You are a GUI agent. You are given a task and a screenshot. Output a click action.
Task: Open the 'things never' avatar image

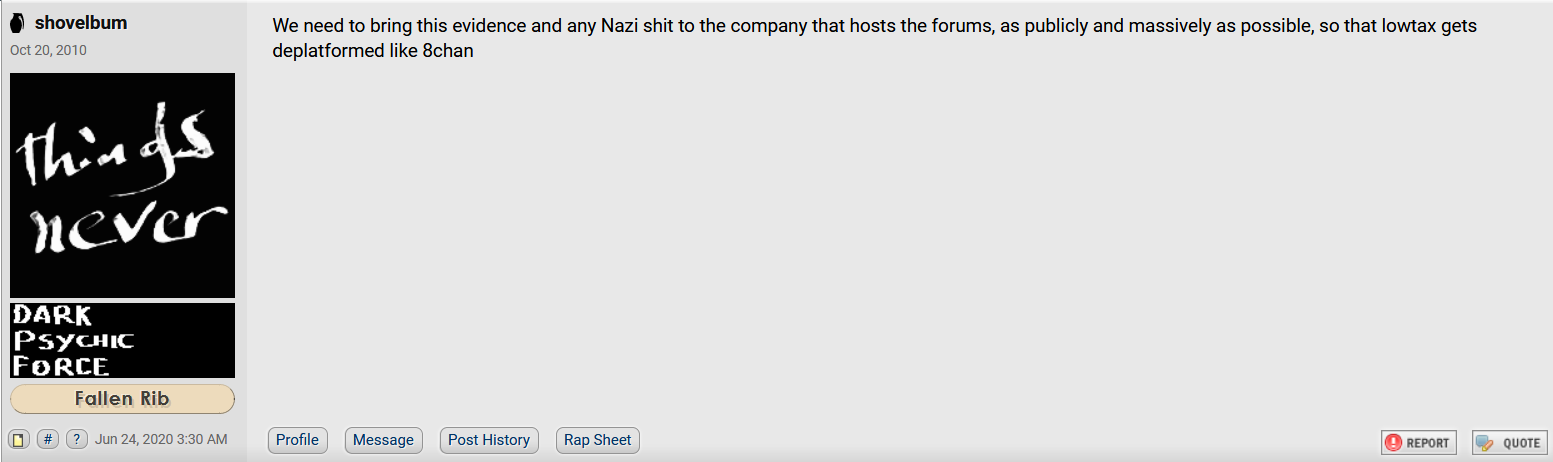click(x=122, y=185)
